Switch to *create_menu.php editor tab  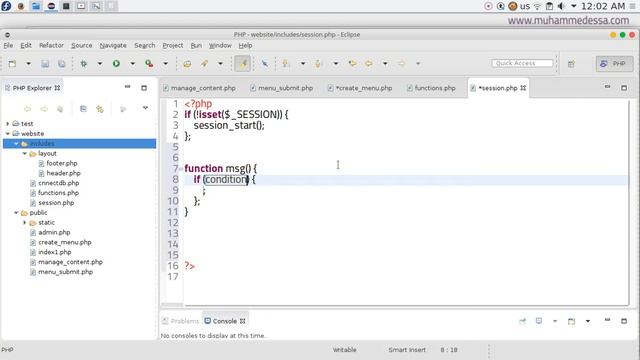tap(360, 88)
